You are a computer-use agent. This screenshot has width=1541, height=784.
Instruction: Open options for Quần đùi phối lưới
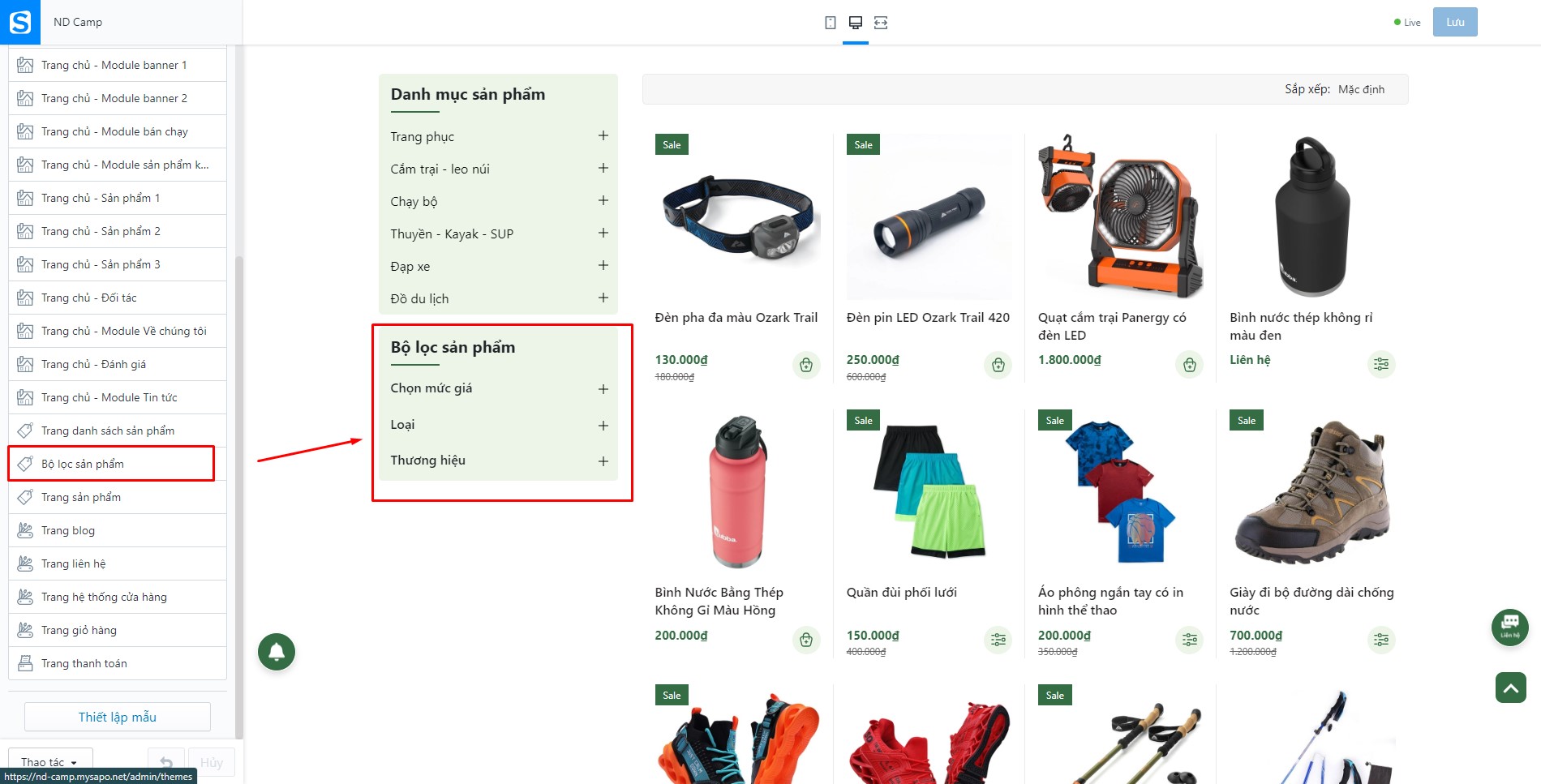pos(998,640)
